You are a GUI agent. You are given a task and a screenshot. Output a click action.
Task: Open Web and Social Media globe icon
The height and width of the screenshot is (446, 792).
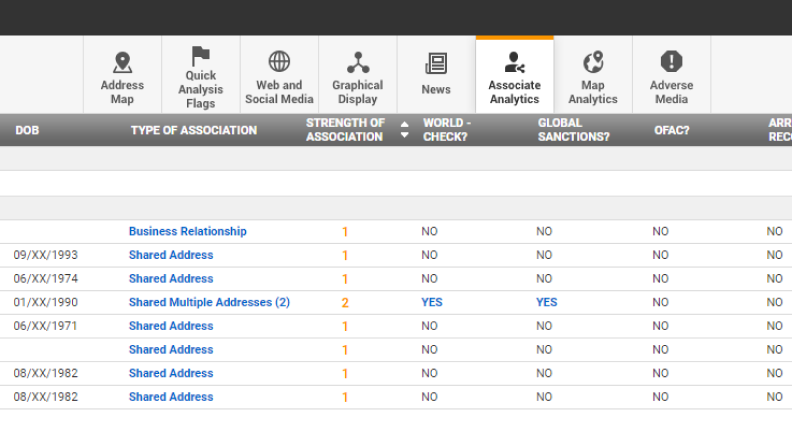pyautogui.click(x=279, y=62)
